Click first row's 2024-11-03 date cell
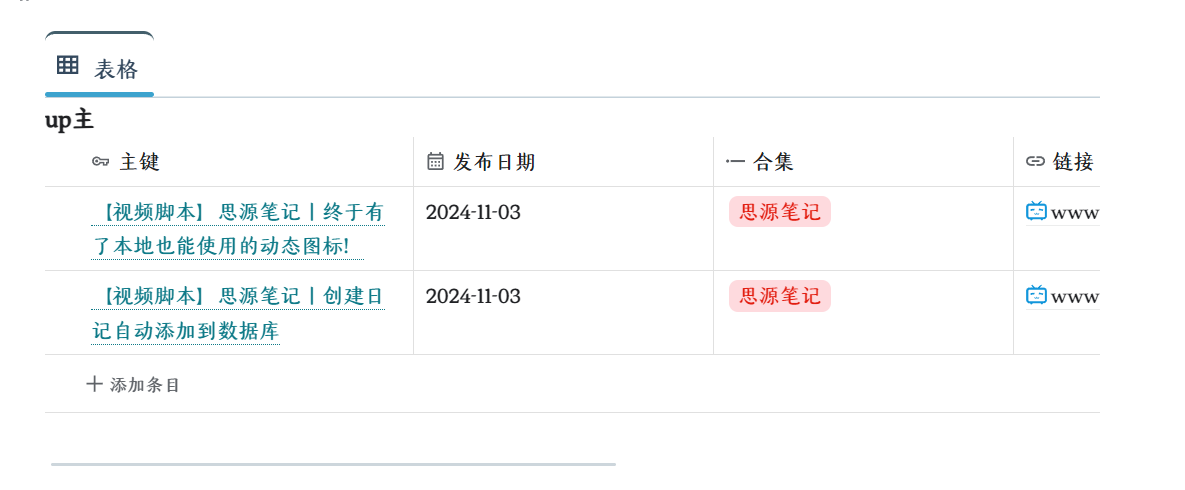 pos(473,212)
